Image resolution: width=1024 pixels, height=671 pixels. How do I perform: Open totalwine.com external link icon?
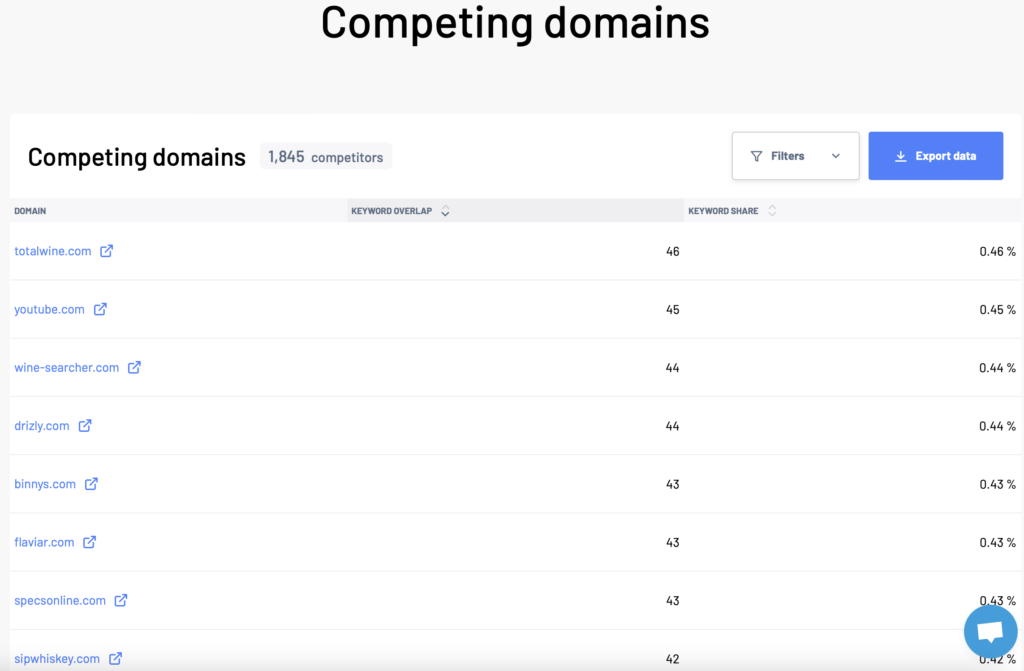point(106,251)
